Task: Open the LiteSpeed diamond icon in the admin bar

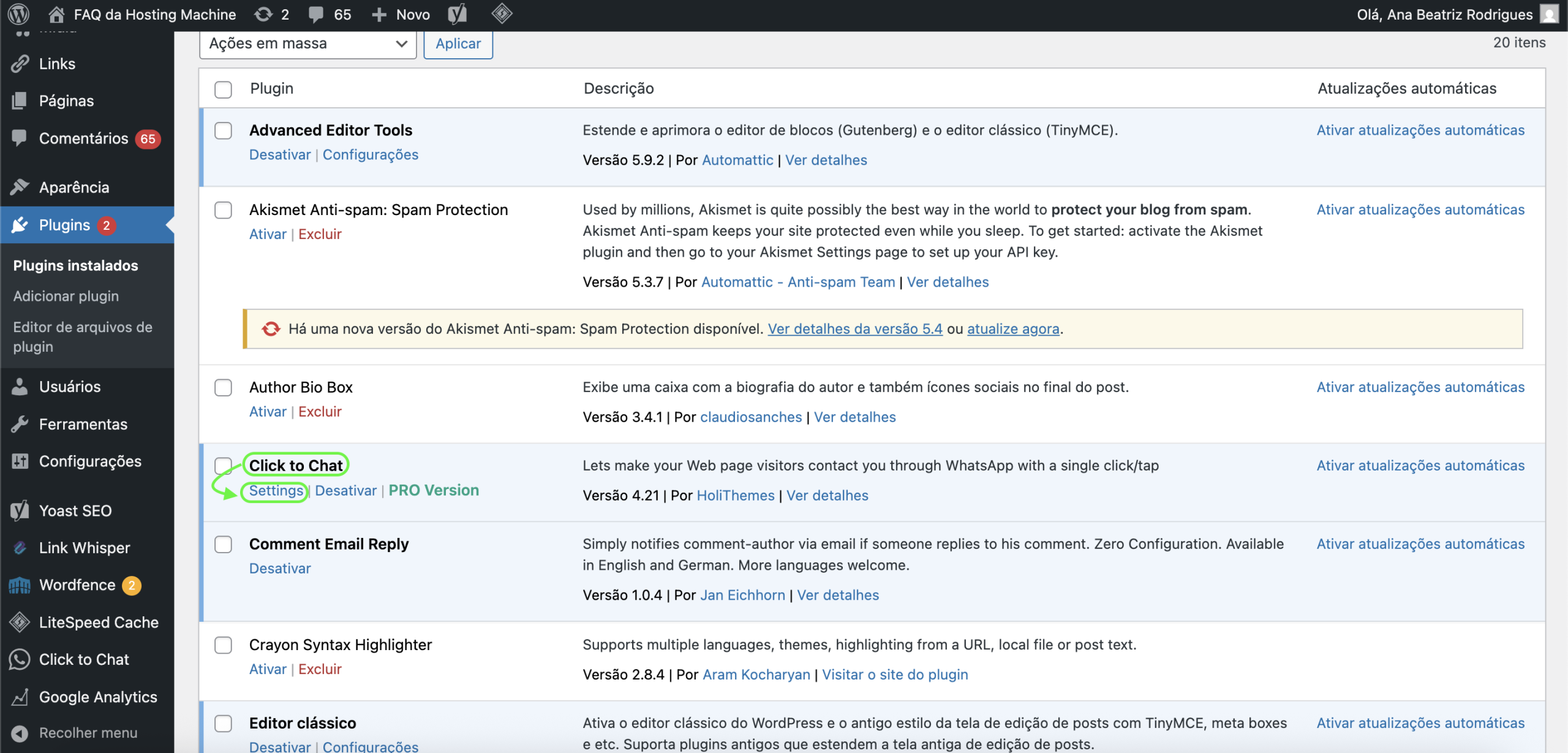Action: [x=502, y=14]
